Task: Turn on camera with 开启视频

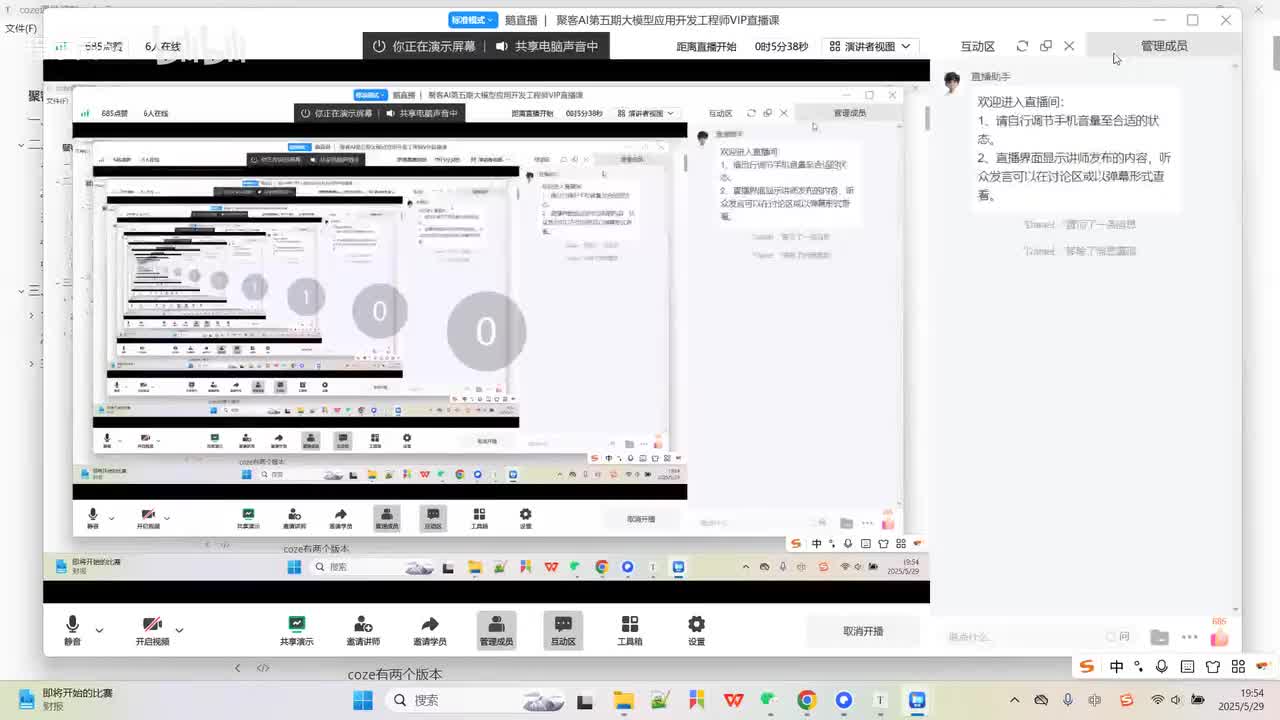Action: 152,631
